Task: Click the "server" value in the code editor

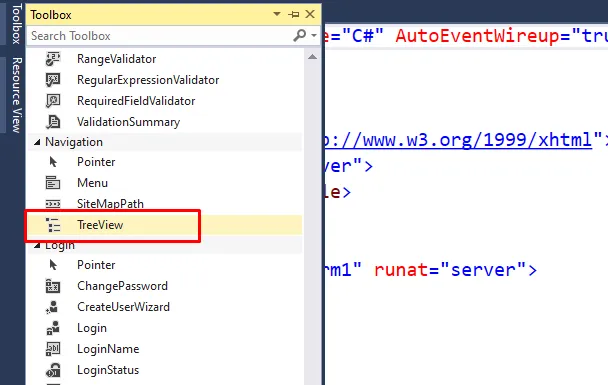Action: point(483,269)
